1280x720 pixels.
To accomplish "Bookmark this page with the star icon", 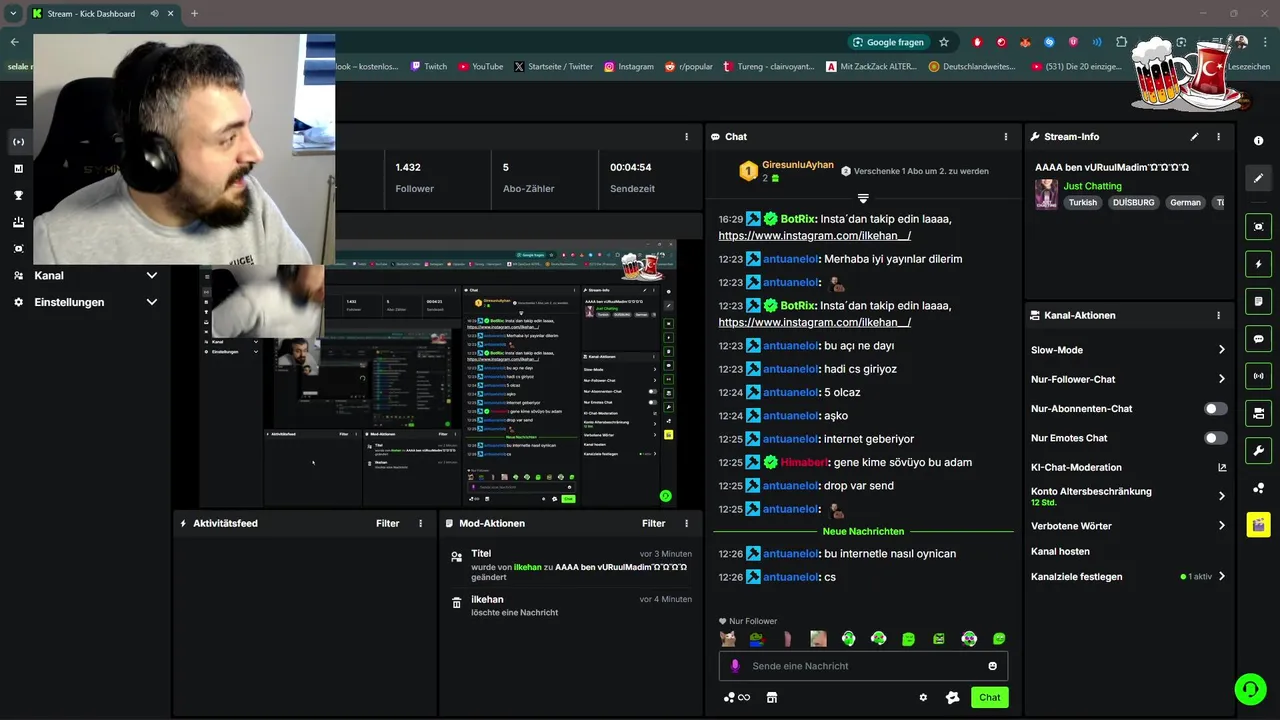I will [943, 42].
